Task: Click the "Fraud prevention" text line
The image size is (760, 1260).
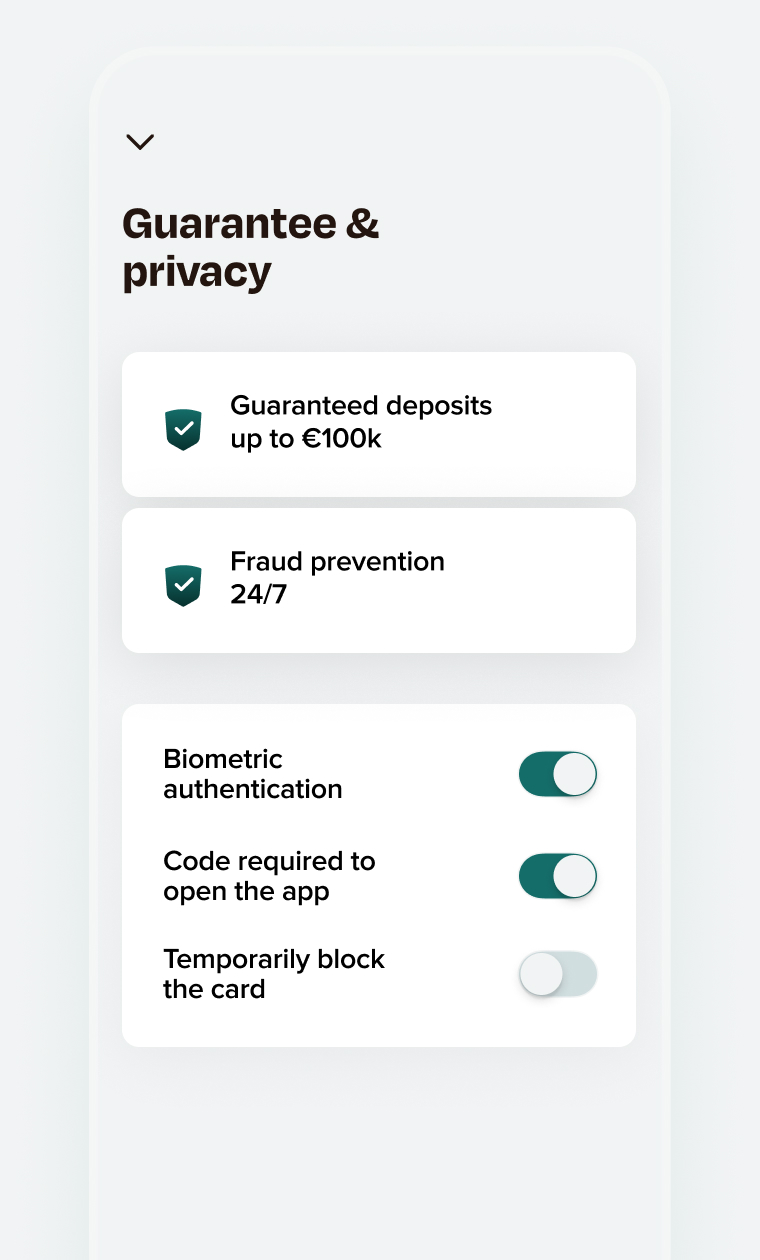Action: pyautogui.click(x=337, y=562)
